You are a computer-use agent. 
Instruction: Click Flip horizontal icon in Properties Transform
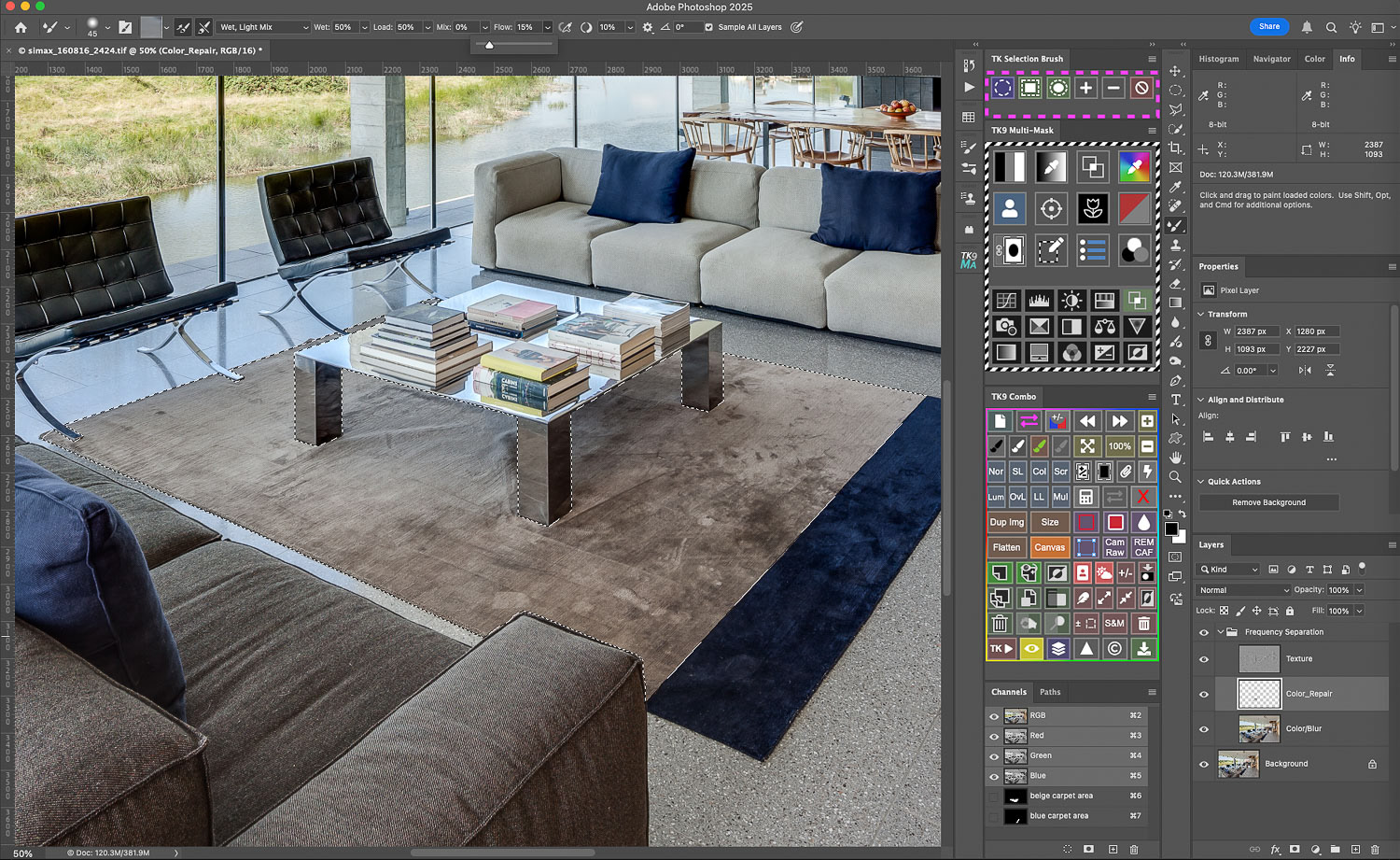pyautogui.click(x=1305, y=371)
